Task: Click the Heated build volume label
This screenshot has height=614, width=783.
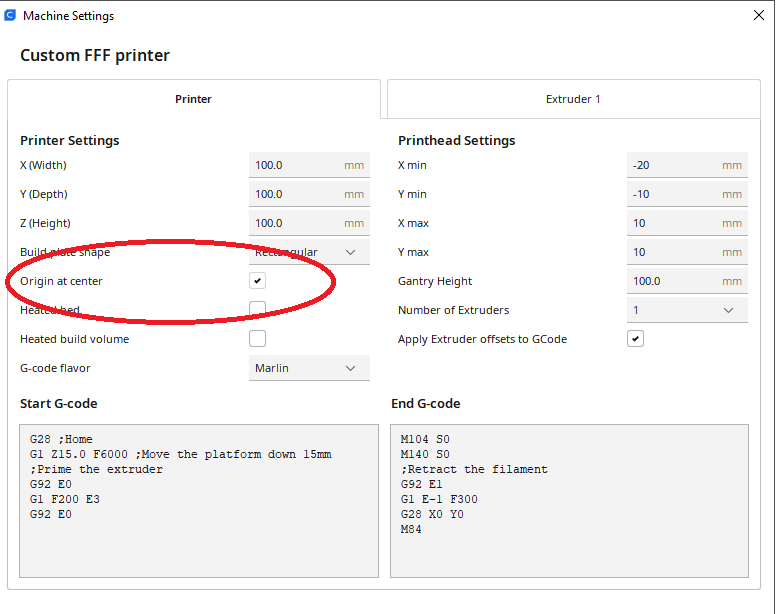Action: 74,339
